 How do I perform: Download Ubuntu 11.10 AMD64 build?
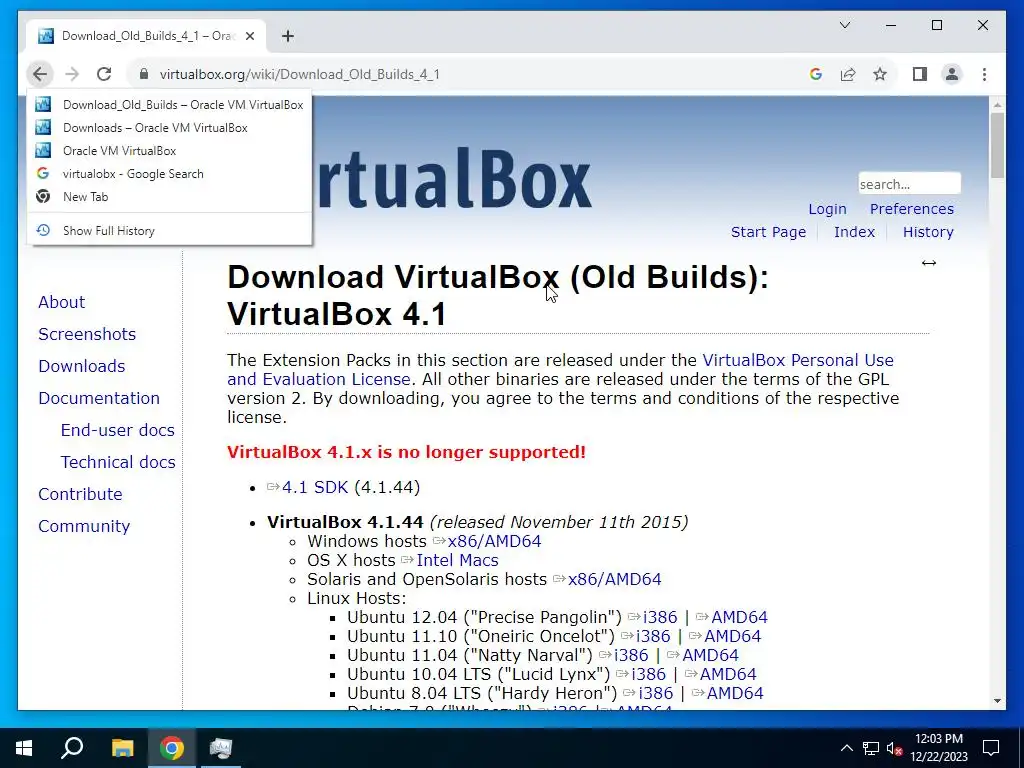(x=732, y=636)
